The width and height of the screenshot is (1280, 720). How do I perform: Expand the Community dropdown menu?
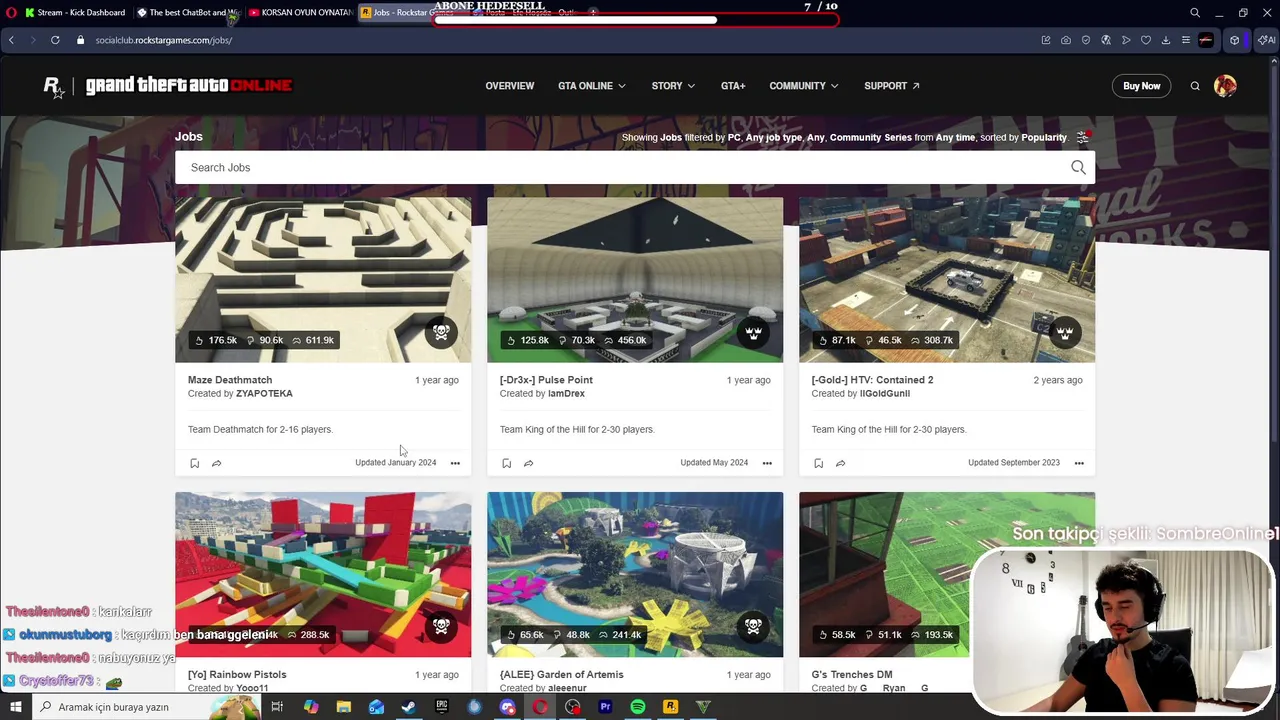click(x=804, y=86)
